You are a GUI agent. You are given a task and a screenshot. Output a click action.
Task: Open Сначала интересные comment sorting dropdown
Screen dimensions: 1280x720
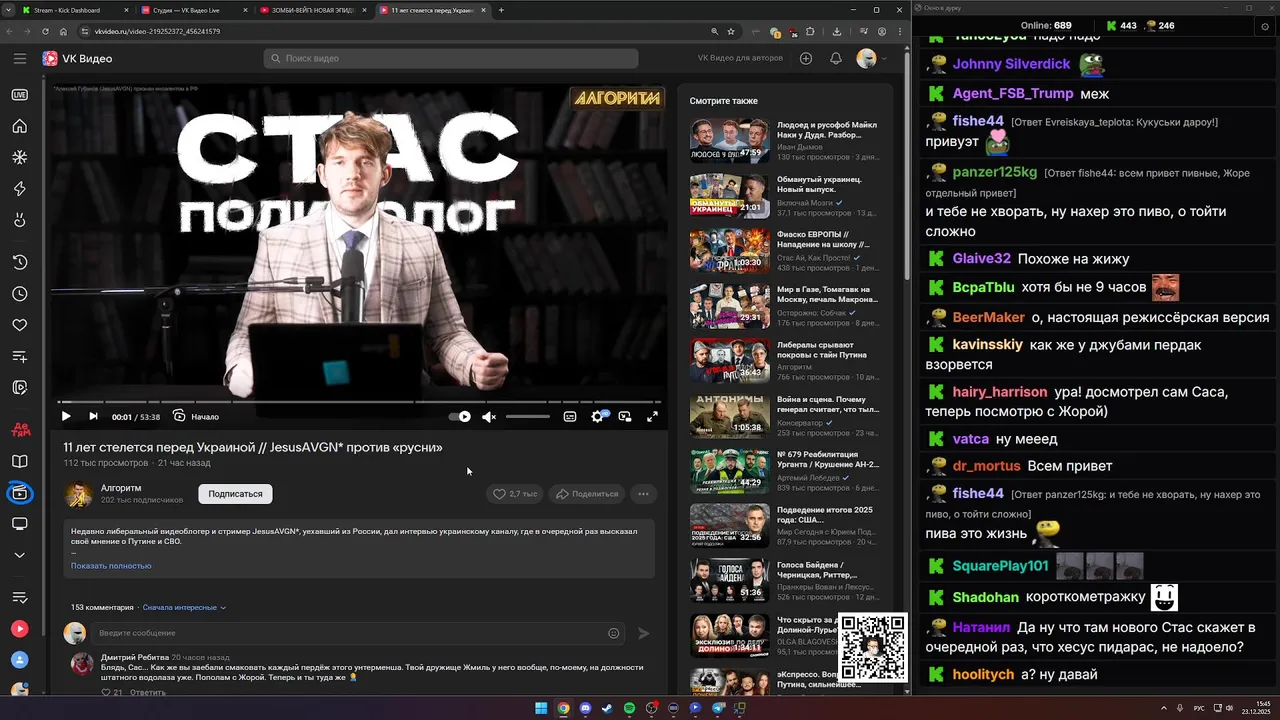184,607
